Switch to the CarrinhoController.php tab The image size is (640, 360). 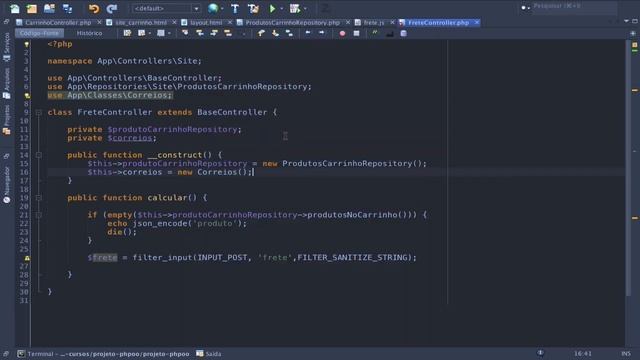(x=58, y=22)
